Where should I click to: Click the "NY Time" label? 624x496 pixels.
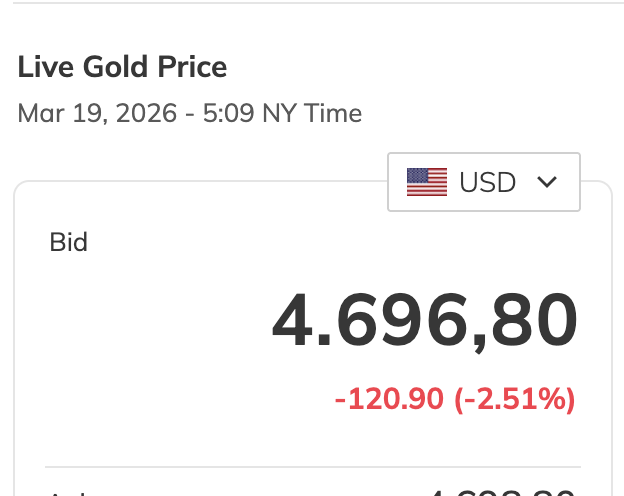(x=311, y=113)
